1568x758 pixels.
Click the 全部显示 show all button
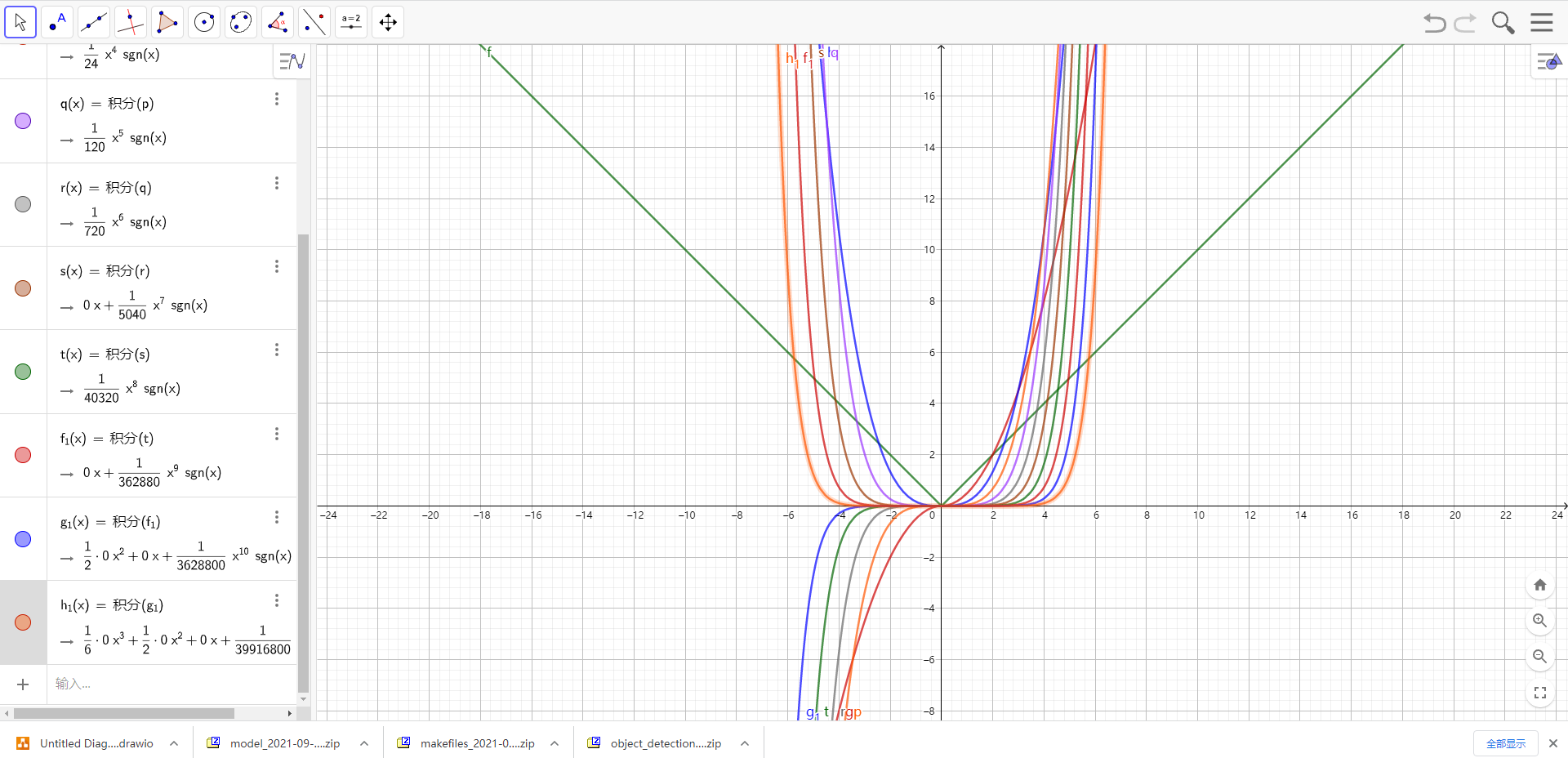point(1506,743)
